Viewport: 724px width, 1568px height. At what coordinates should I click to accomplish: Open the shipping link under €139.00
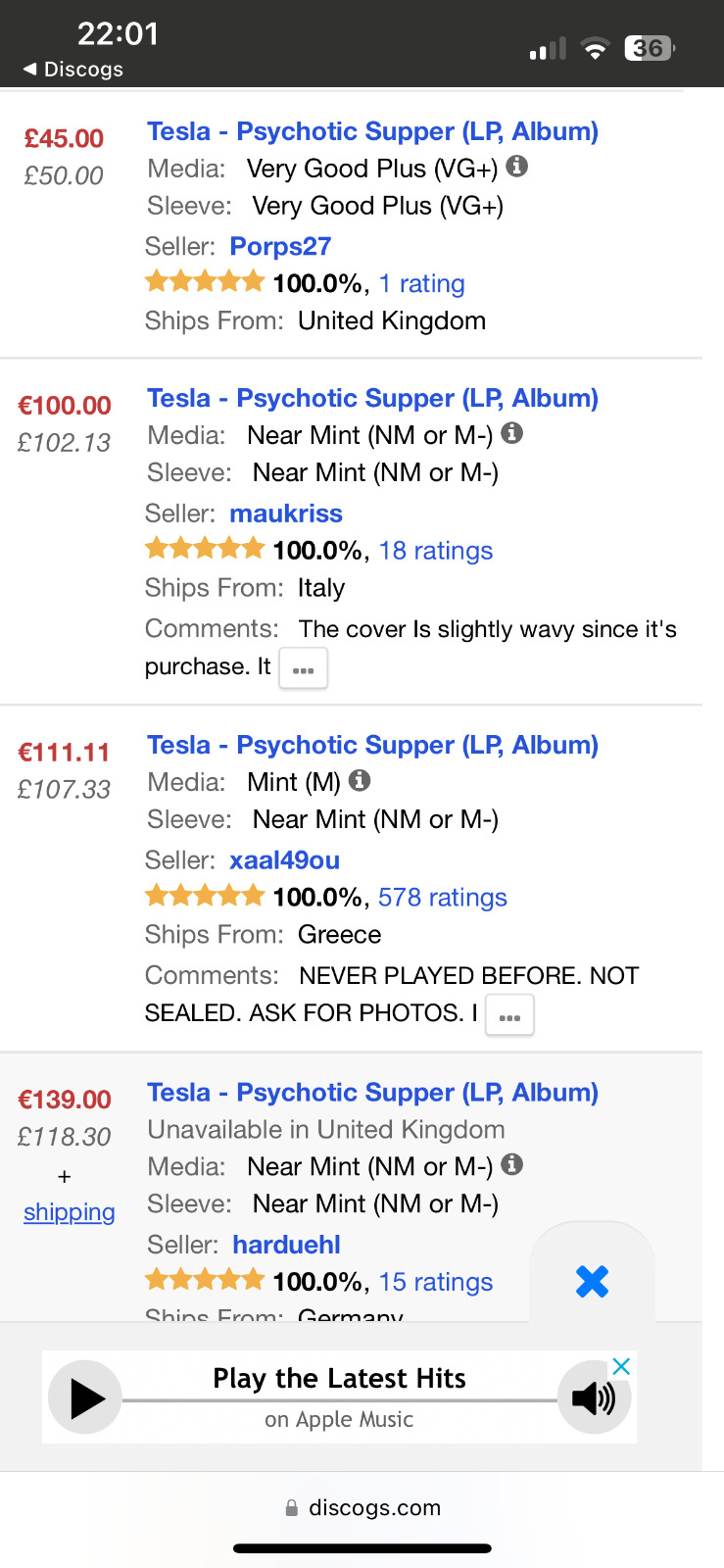tap(69, 1212)
